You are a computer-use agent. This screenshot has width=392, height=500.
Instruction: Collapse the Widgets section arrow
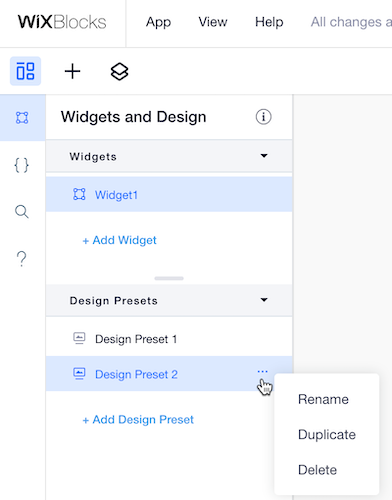(264, 156)
